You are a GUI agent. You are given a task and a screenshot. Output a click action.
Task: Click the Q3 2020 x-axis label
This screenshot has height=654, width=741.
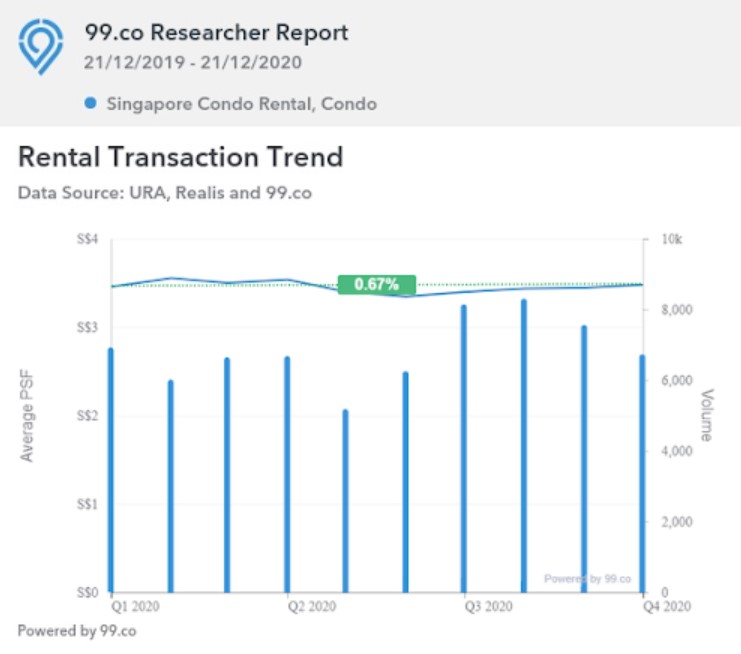click(x=489, y=606)
